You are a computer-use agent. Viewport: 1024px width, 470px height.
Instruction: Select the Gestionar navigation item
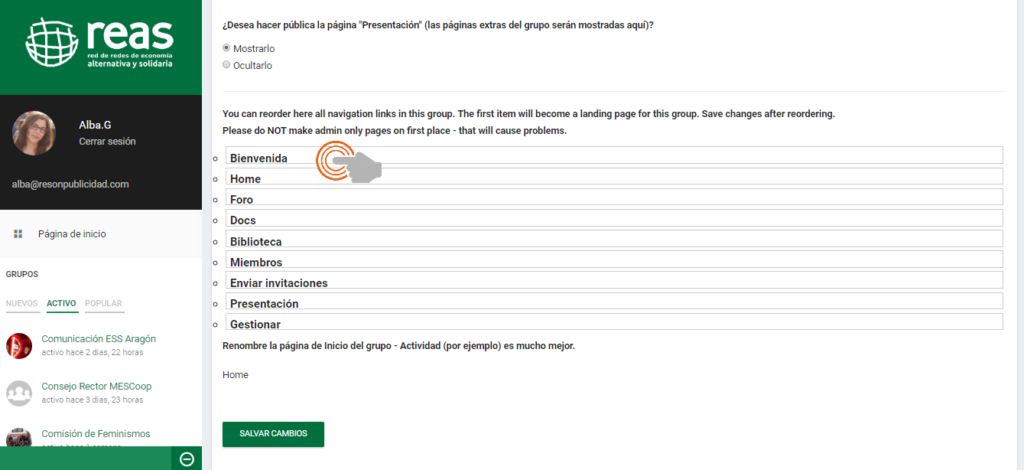click(255, 325)
